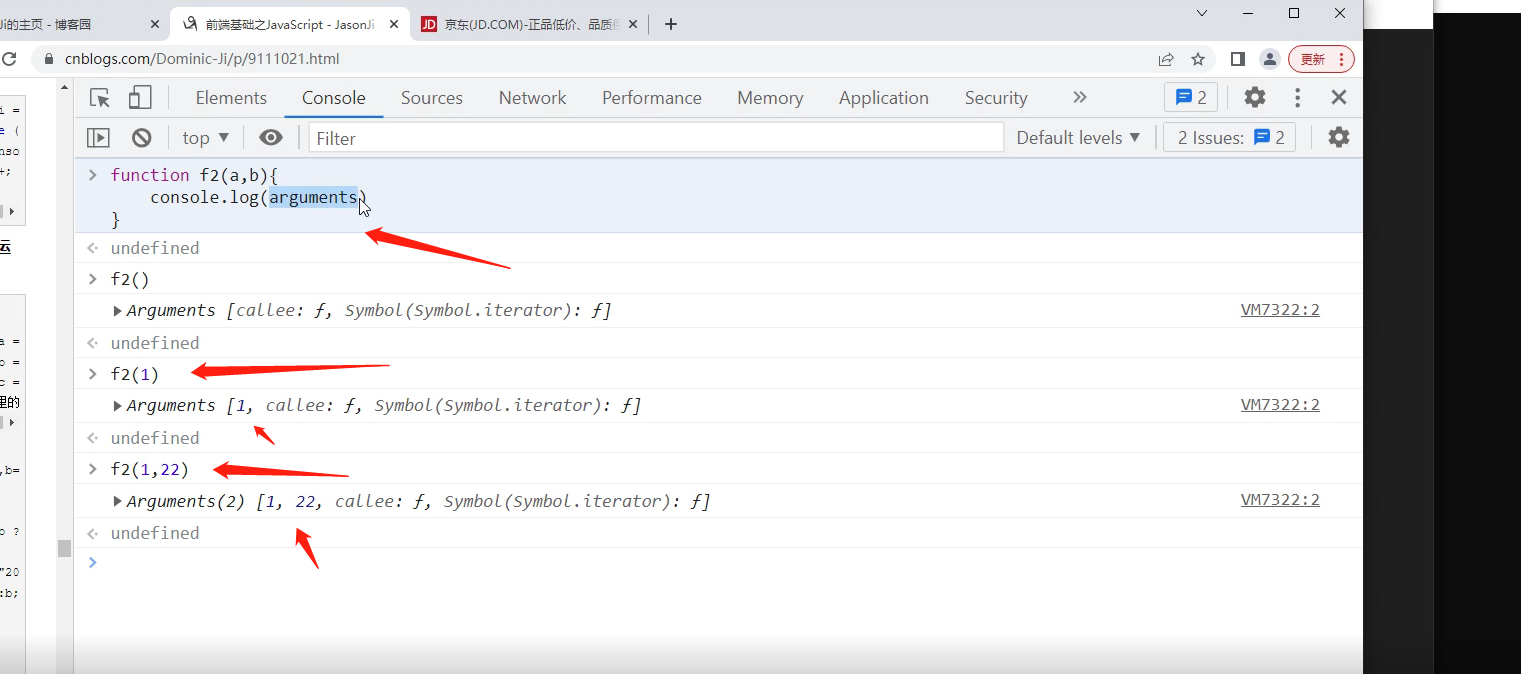Select the inspect element picker icon
The image size is (1521, 674).
click(x=100, y=97)
